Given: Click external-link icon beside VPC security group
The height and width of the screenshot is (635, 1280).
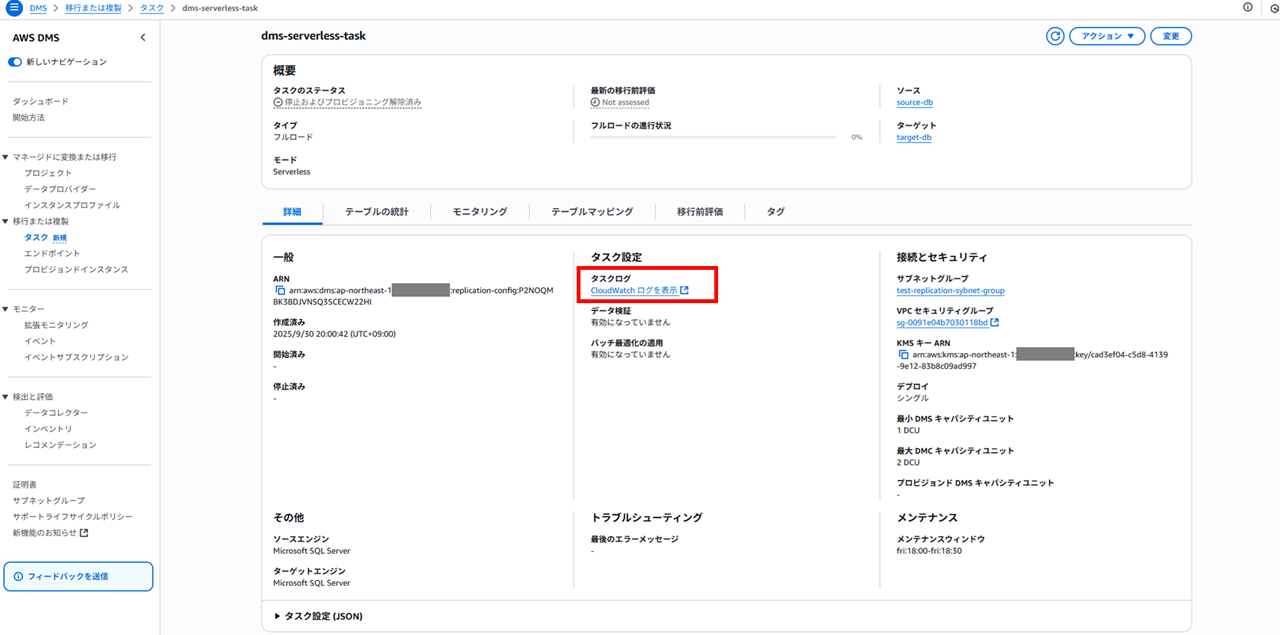Looking at the screenshot, I should pyautogui.click(x=995, y=323).
